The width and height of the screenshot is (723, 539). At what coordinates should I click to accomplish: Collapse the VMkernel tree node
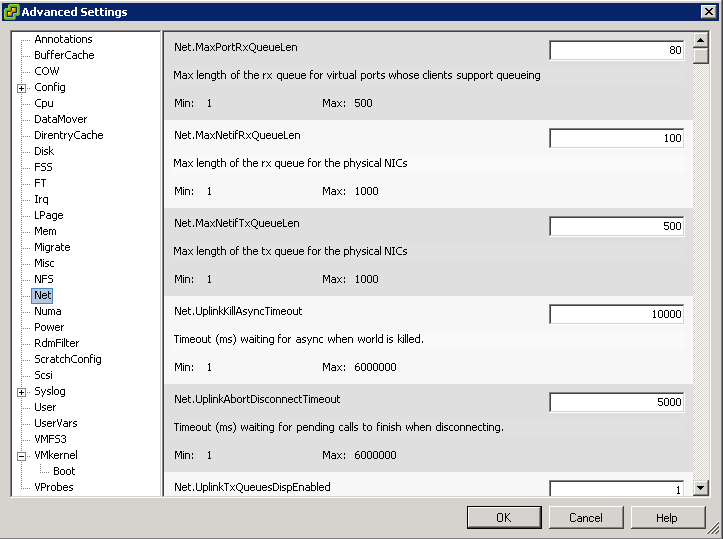[x=21, y=456]
